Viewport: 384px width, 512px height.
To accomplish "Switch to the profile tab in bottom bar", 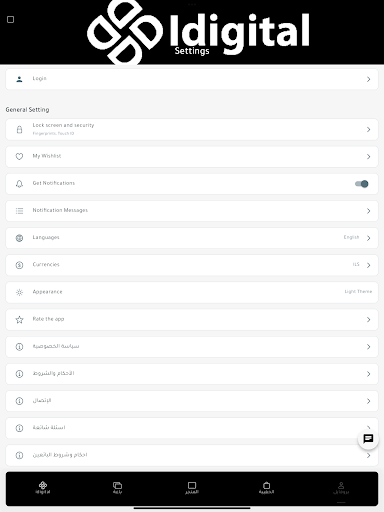I will tap(341, 487).
